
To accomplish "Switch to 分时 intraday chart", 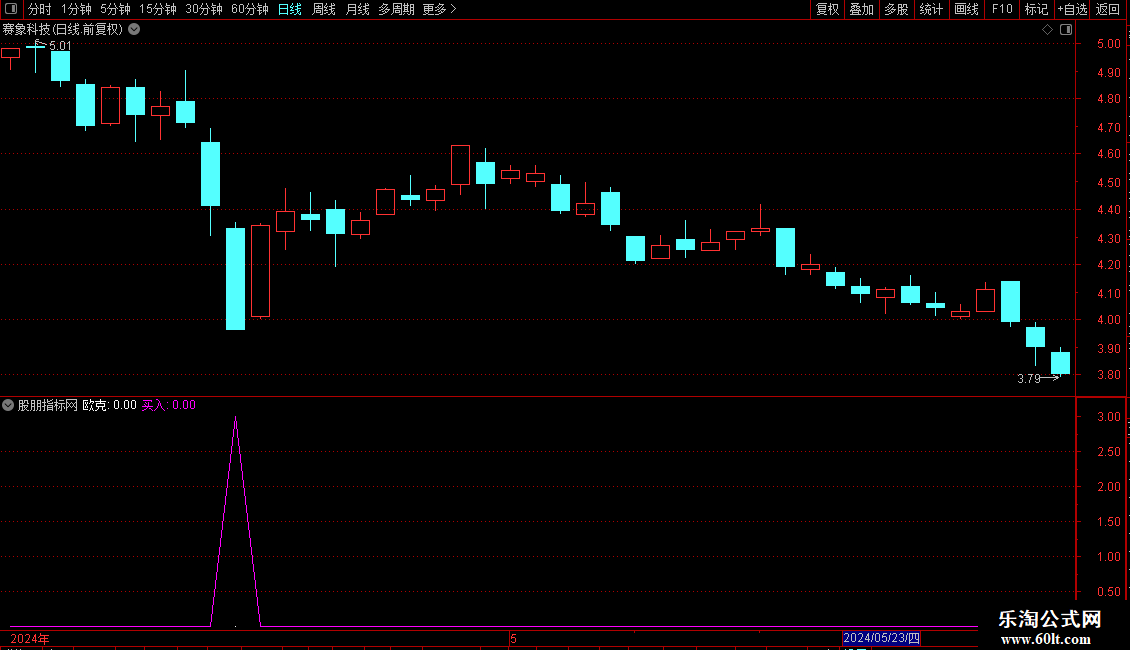I will [40, 9].
